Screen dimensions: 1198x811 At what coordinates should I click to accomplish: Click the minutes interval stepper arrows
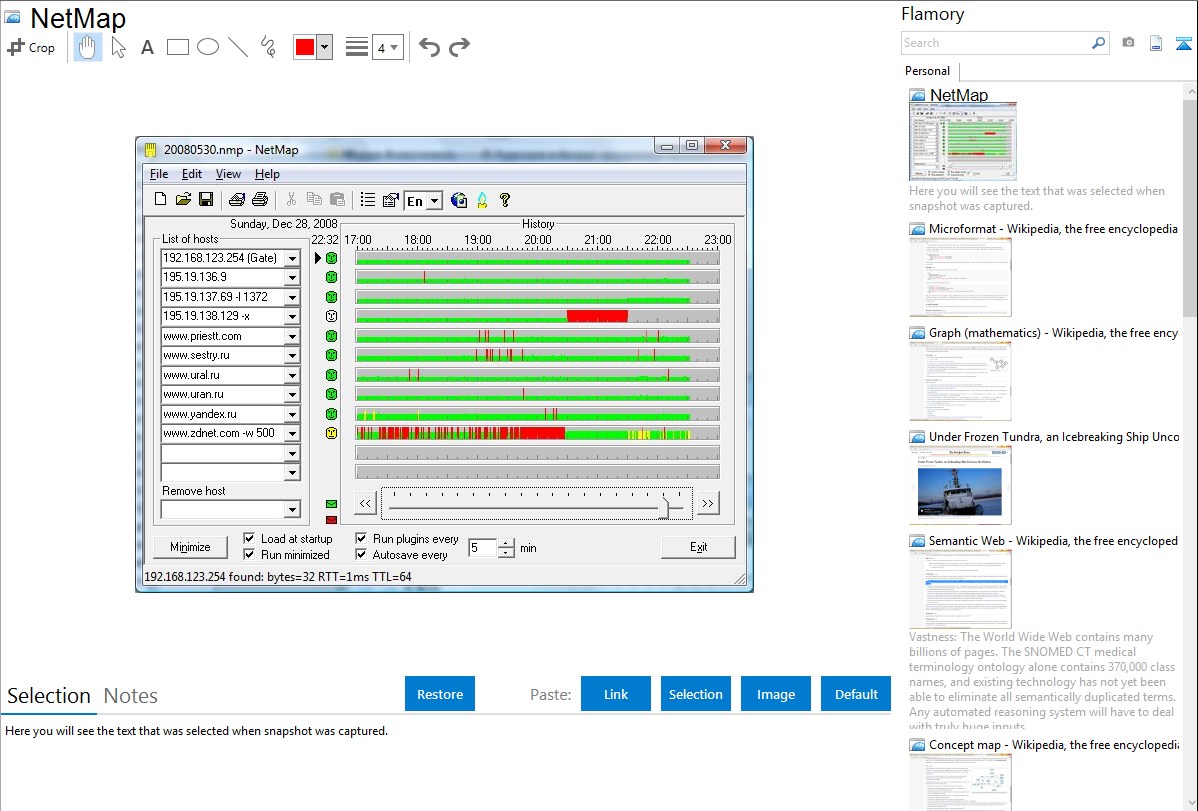[x=506, y=548]
